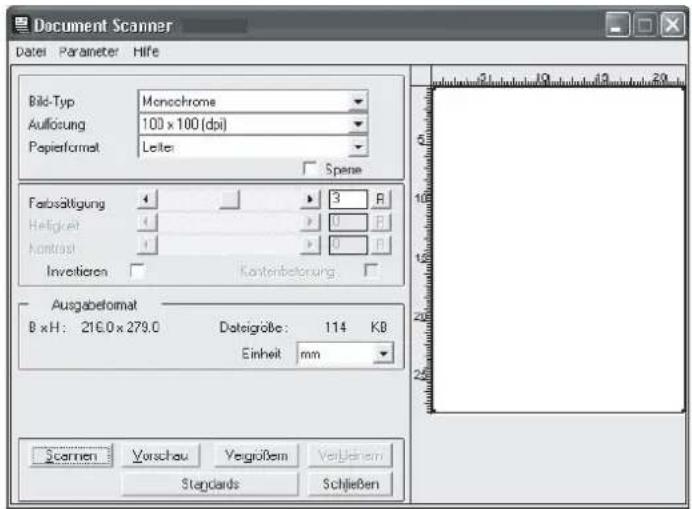The image size is (692, 509).
Task: Toggle the Kantenbetonung checkbox
Action: [x=370, y=270]
